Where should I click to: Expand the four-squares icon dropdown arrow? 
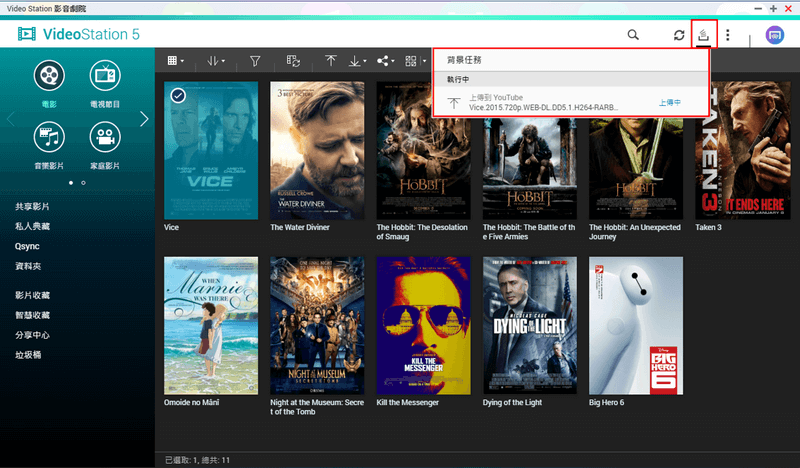click(424, 61)
